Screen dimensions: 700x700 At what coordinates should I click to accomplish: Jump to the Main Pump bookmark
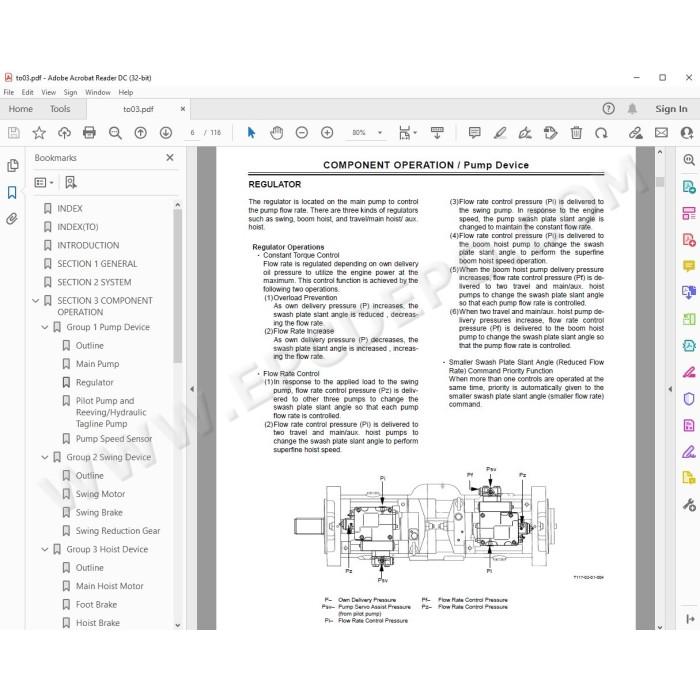97,364
